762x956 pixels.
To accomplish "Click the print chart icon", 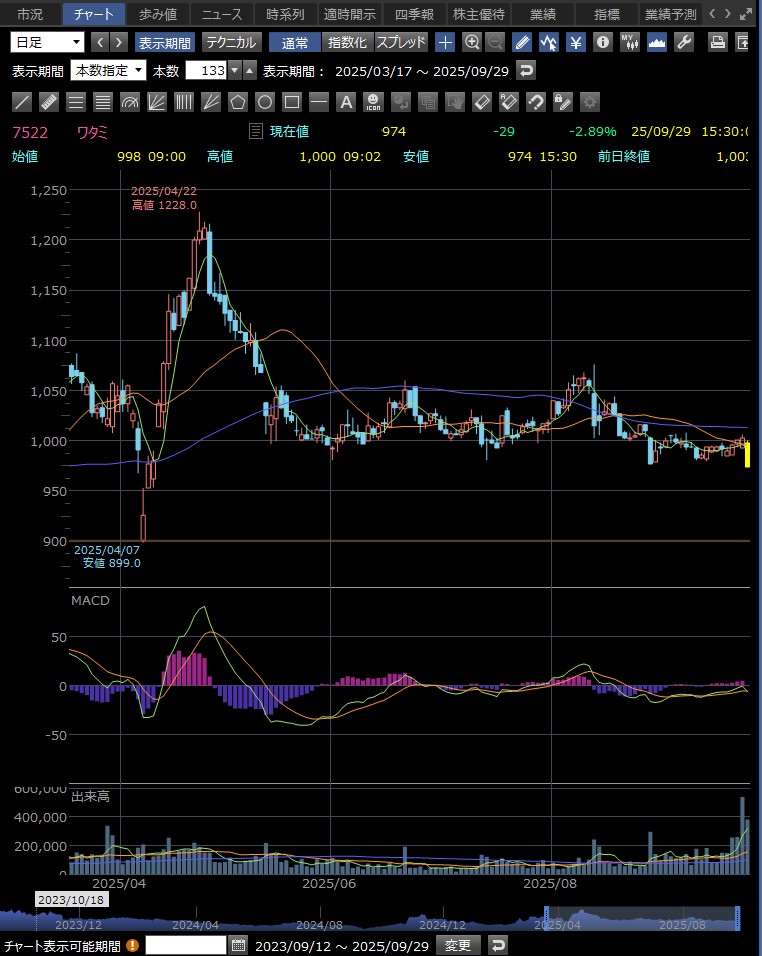I will point(717,42).
